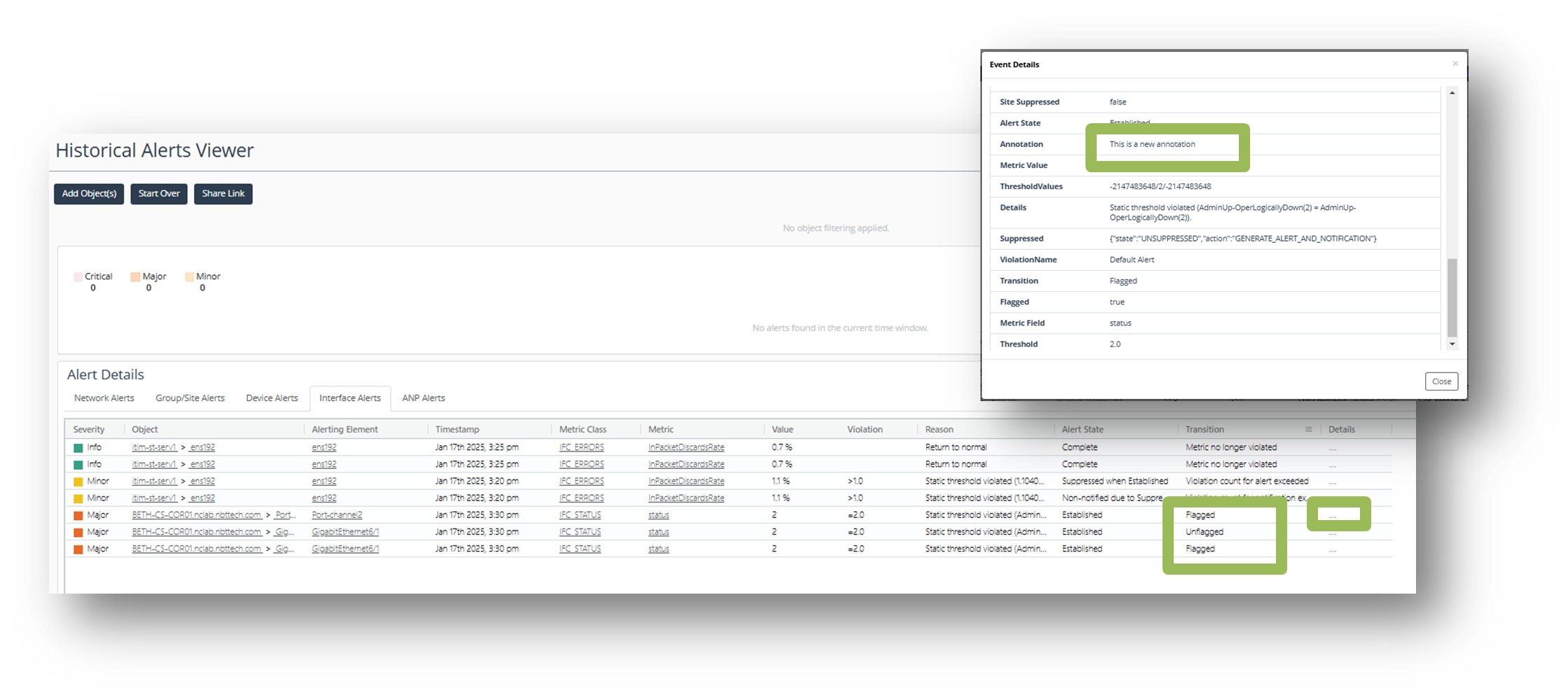
Task: Open the Transition column menu icon
Action: (1308, 429)
